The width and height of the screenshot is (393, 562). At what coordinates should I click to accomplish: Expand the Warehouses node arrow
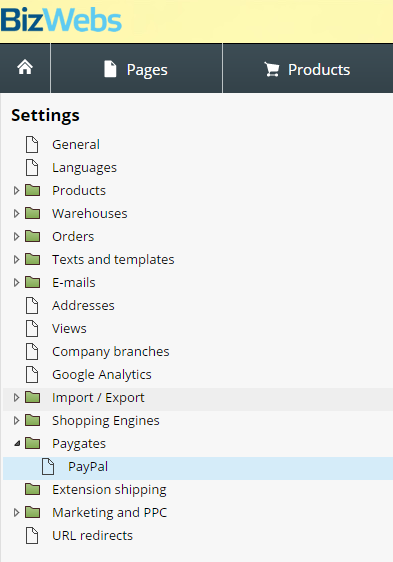tap(16, 213)
